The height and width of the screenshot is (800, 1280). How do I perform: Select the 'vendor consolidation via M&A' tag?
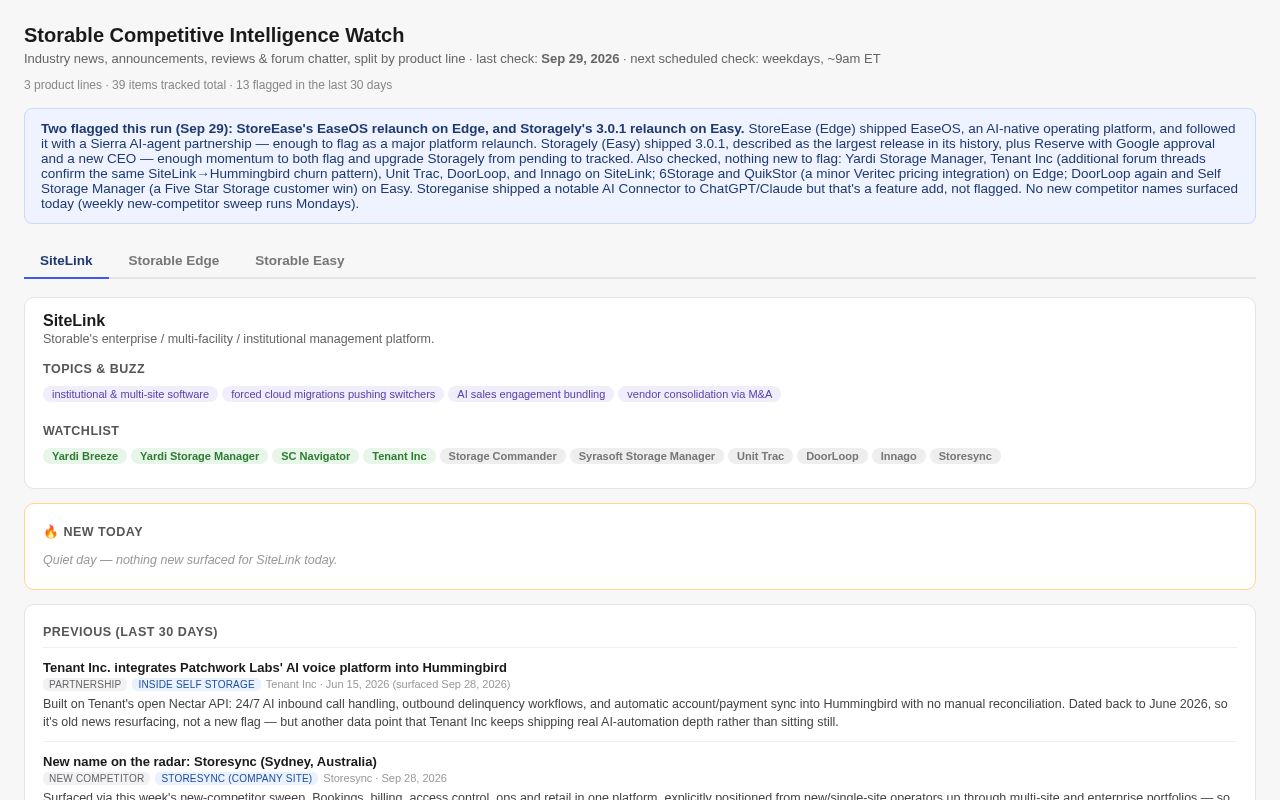[x=699, y=394]
